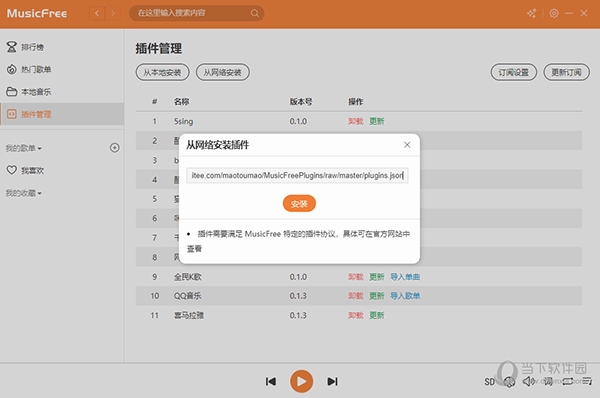Click the orange play button
The width and height of the screenshot is (600, 398).
tap(302, 382)
